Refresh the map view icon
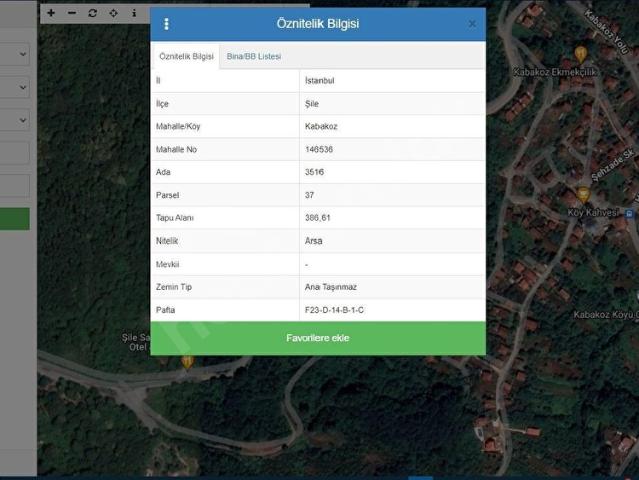The width and height of the screenshot is (639, 480). tap(93, 13)
